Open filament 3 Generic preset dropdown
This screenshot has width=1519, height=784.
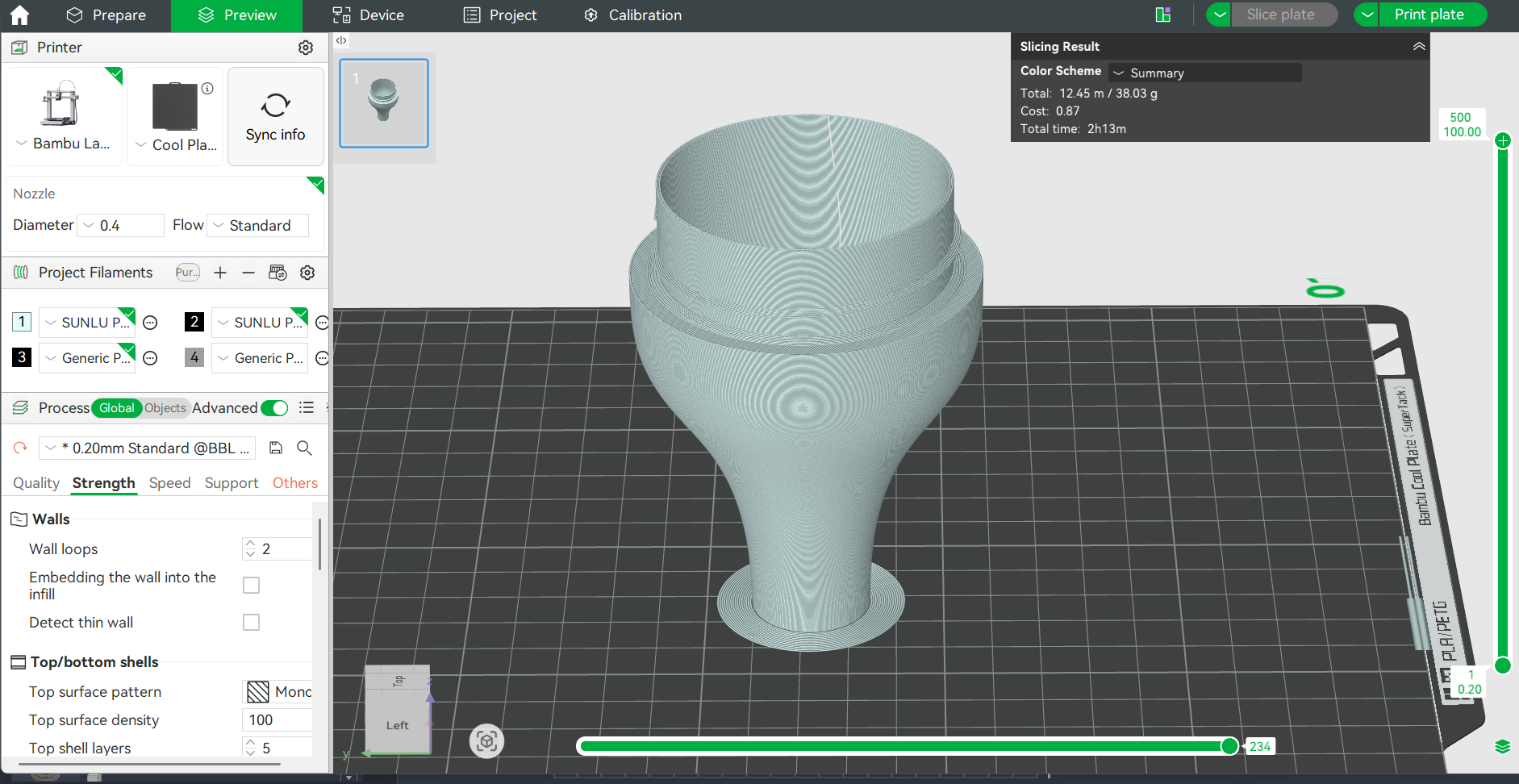87,358
